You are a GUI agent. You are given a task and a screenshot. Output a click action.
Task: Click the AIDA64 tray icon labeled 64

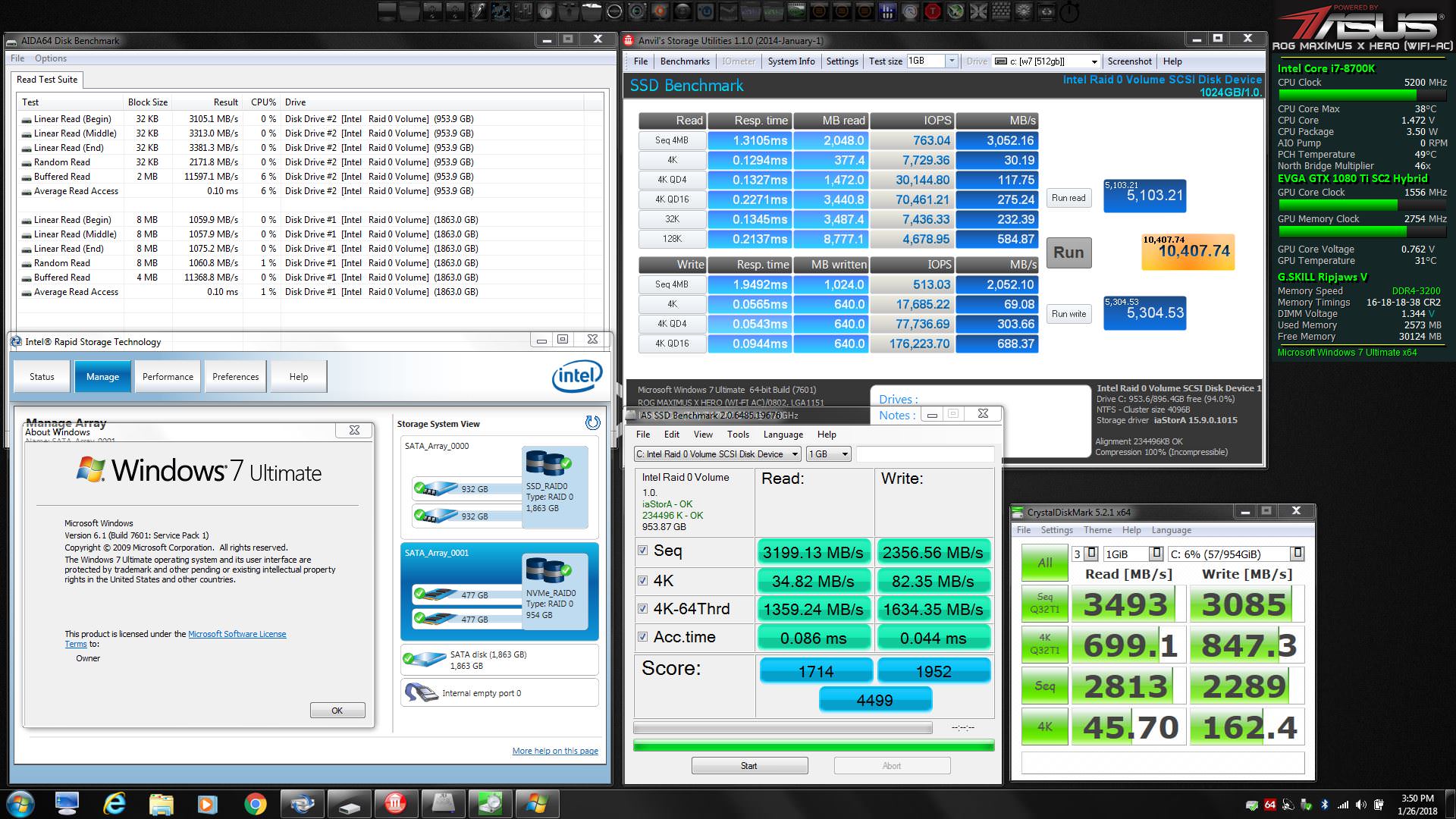coord(1269,805)
